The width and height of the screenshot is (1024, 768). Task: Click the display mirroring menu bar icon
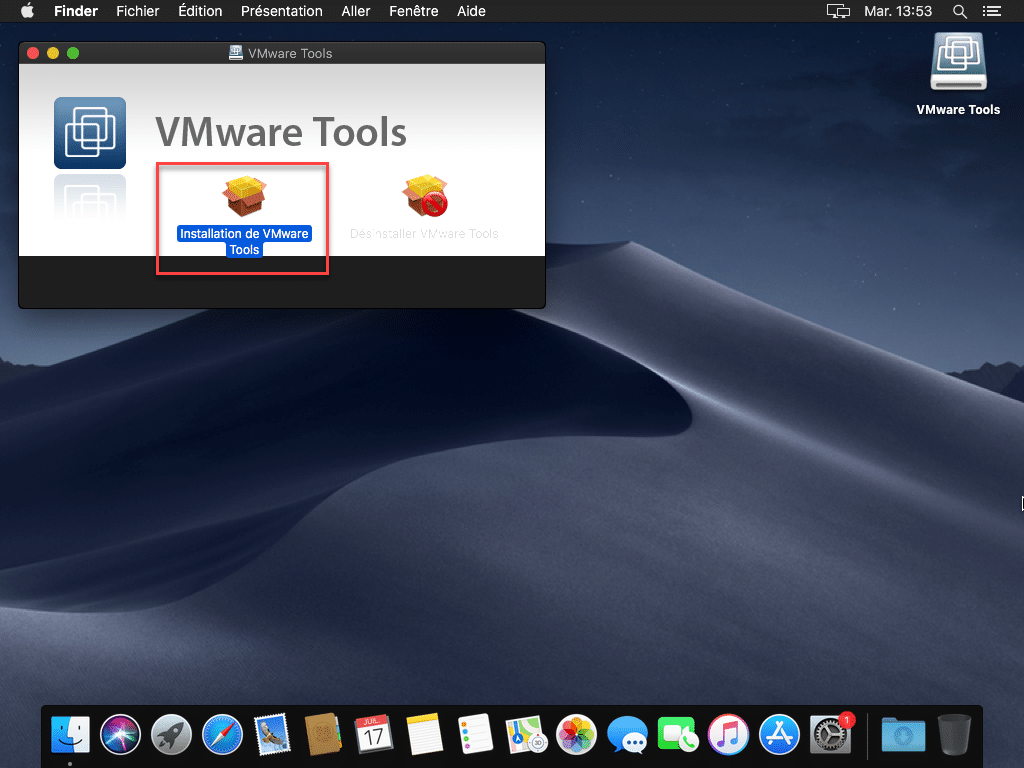pos(839,11)
